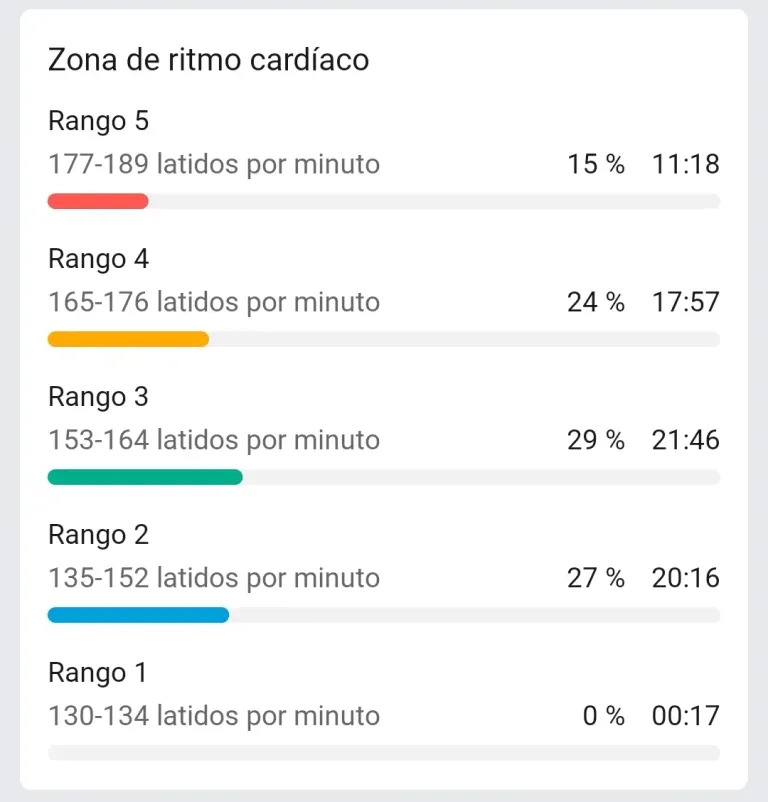Select the Rango 1 label
The image size is (768, 802).
click(x=97, y=673)
